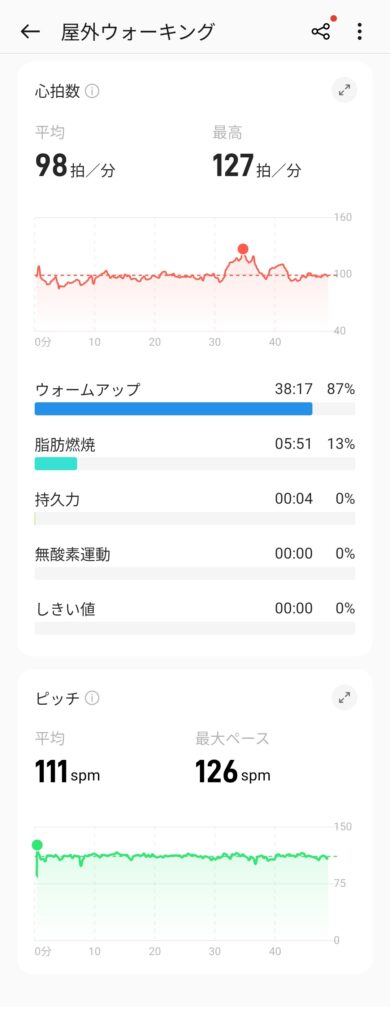390x1024 pixels.
Task: Tap the しきい値 zone row
Action: tap(195, 618)
